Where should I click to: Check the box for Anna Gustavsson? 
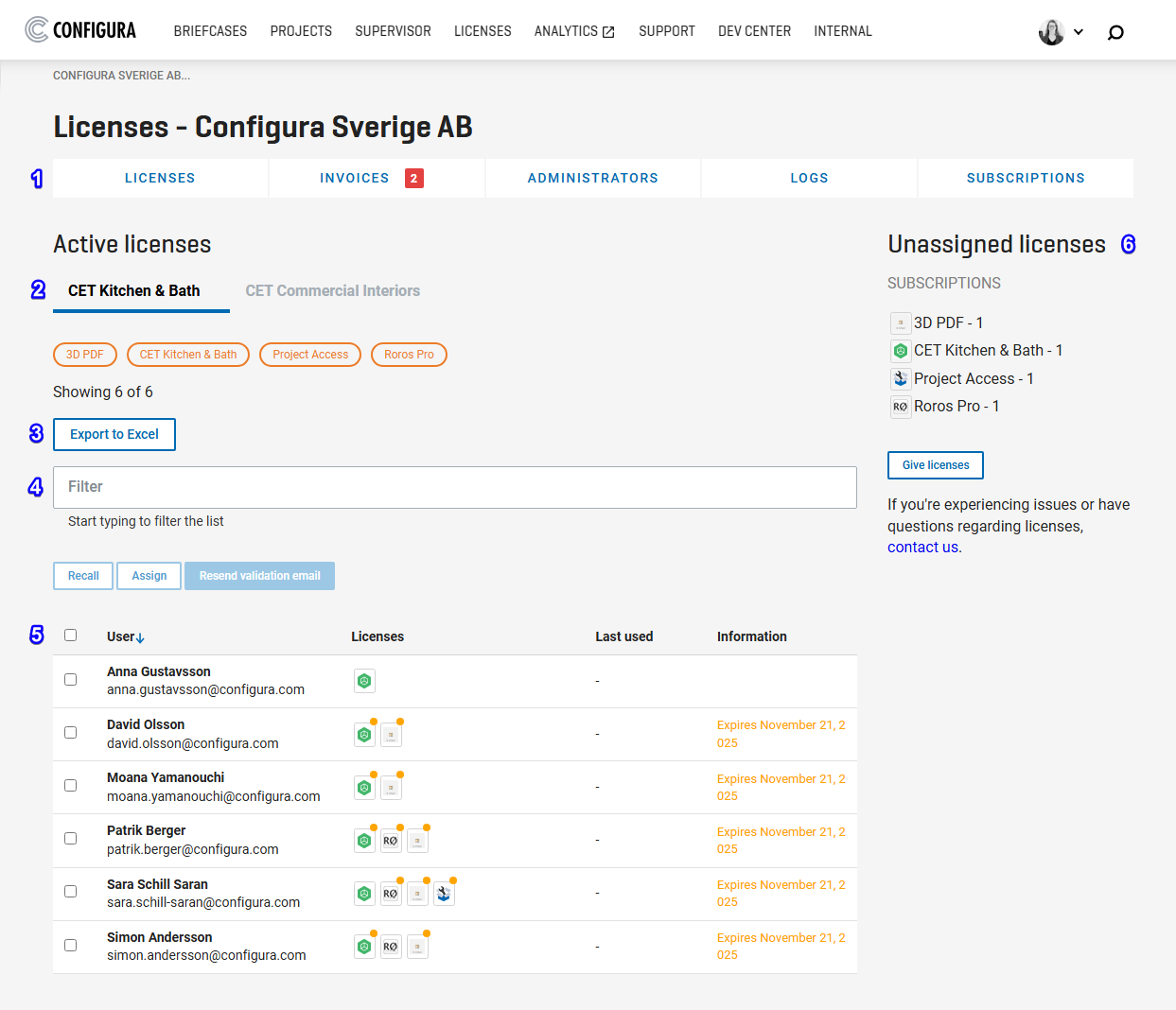[70, 680]
